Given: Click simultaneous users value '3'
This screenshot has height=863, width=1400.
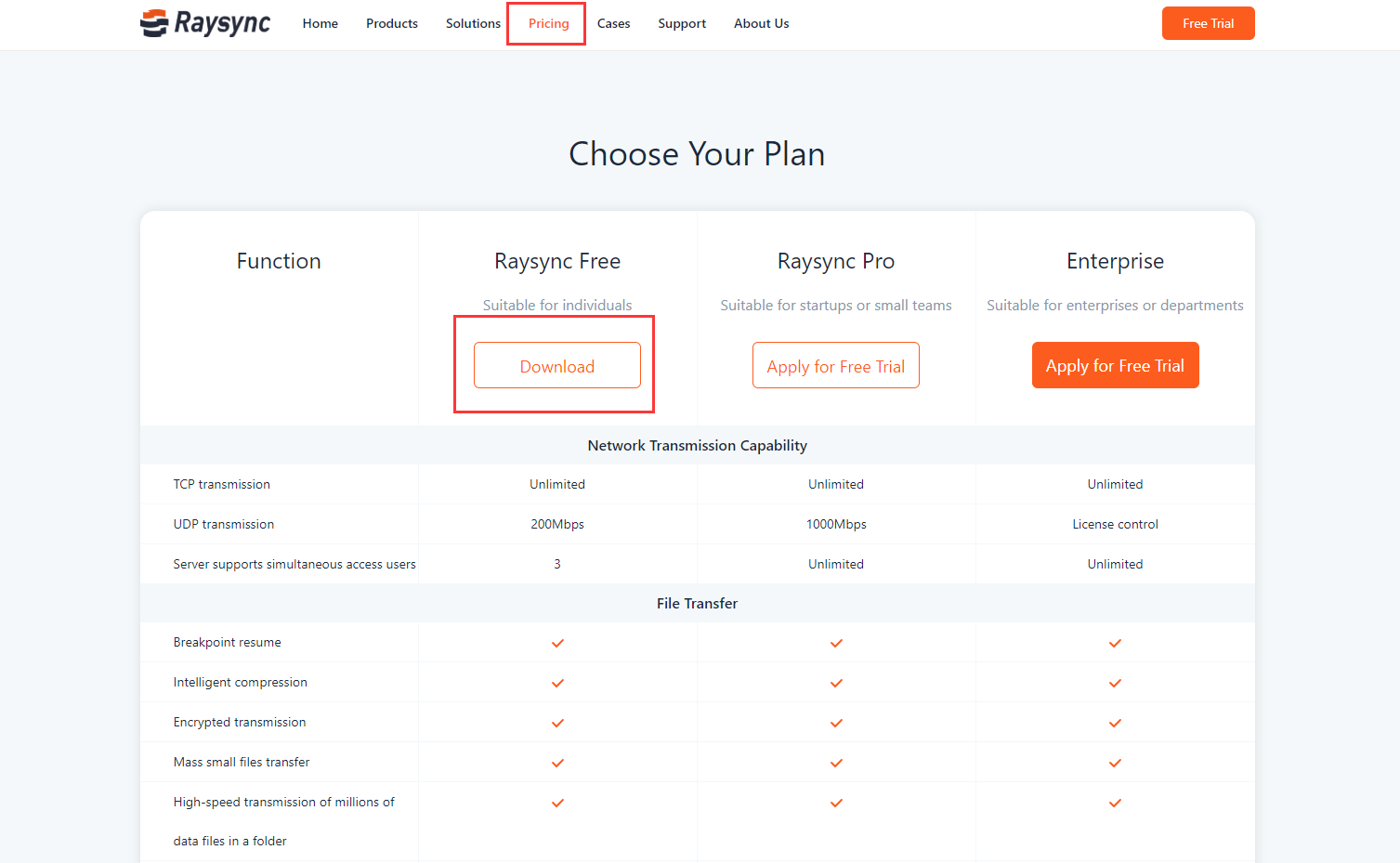Looking at the screenshot, I should [557, 564].
